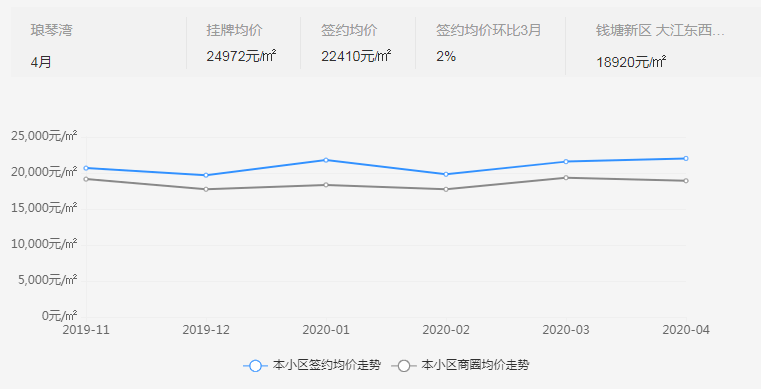761x389 pixels.
Task: Click the blue legend circle marker
Action: (255, 366)
